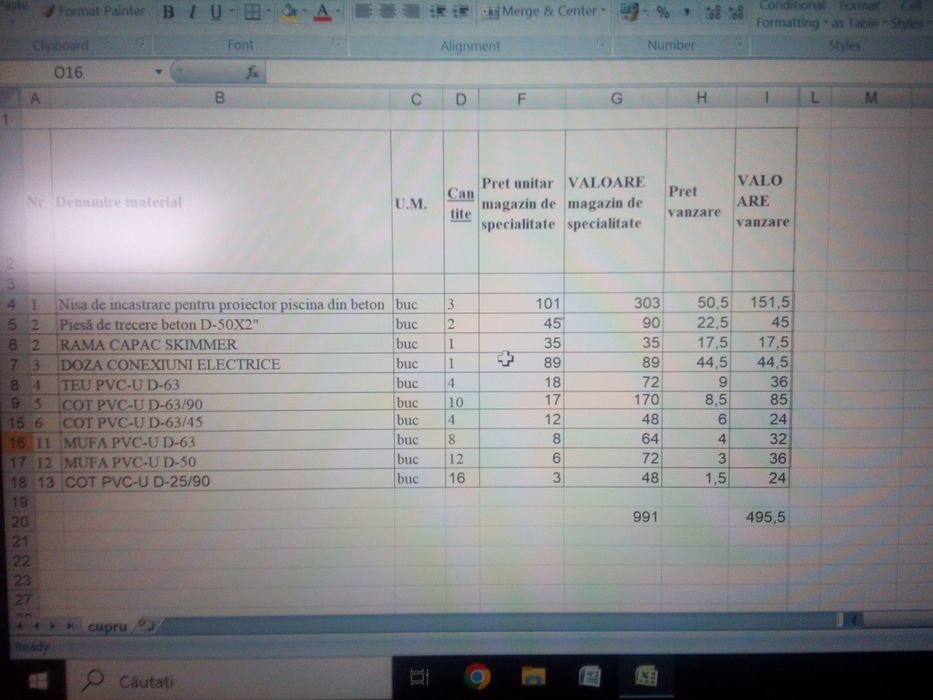Viewport: 933px width, 700px height.
Task: Click the Select All corner button
Action: [x=10, y=98]
